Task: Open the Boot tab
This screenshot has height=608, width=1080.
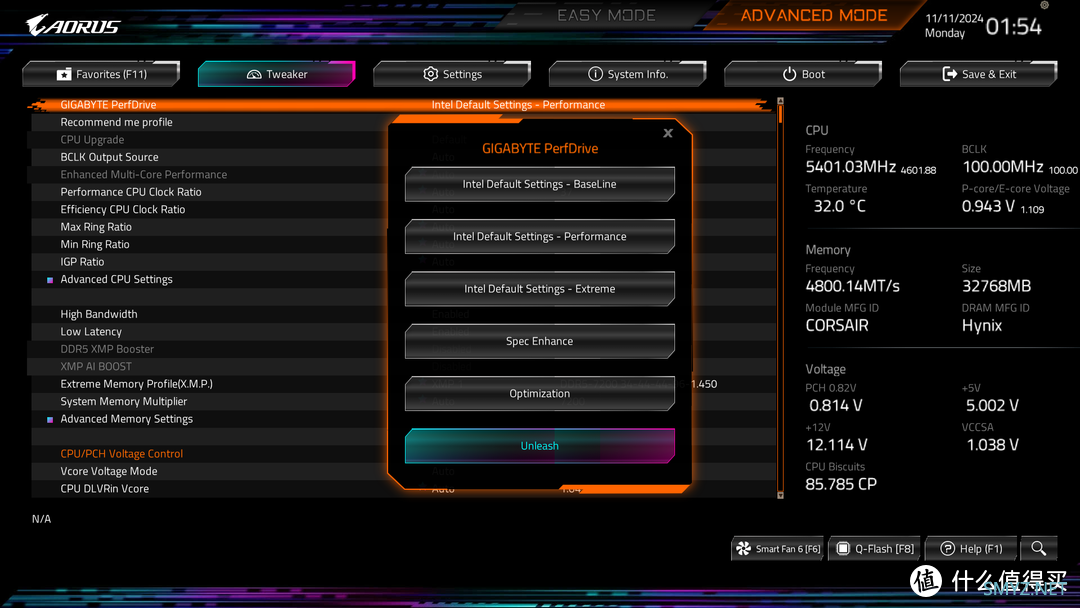Action: coord(803,74)
